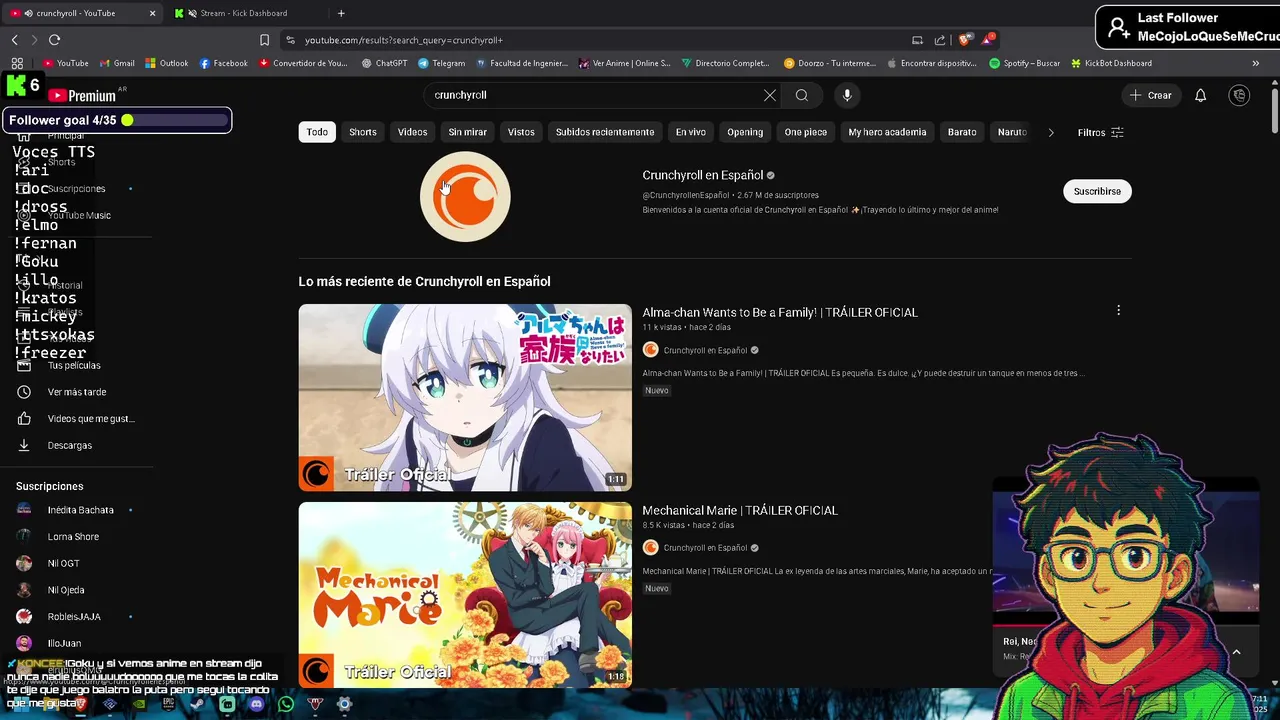Open WhatsApp from the taskbar

coord(286,704)
